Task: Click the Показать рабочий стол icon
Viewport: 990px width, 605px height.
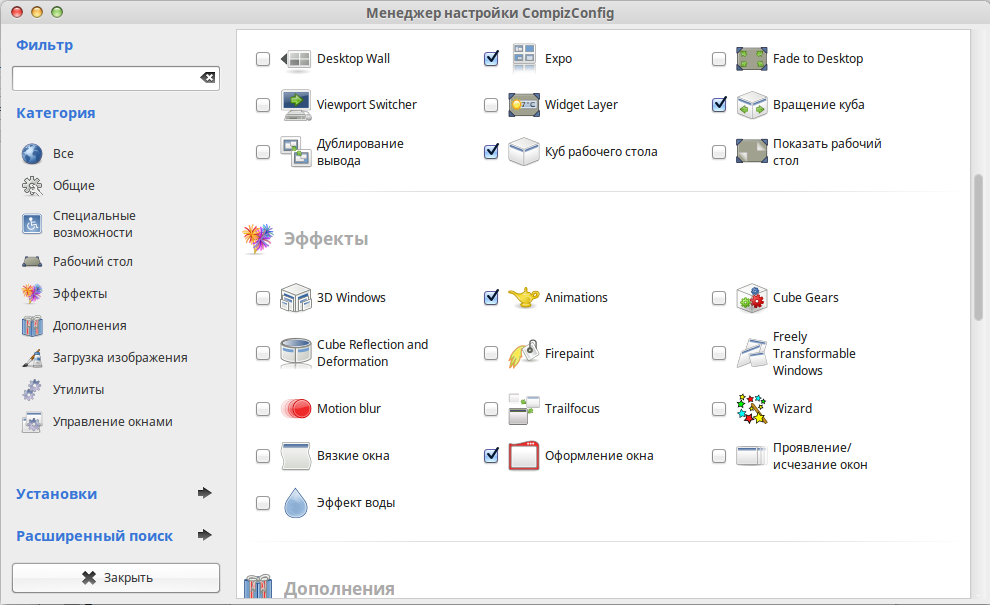Action: [x=751, y=152]
